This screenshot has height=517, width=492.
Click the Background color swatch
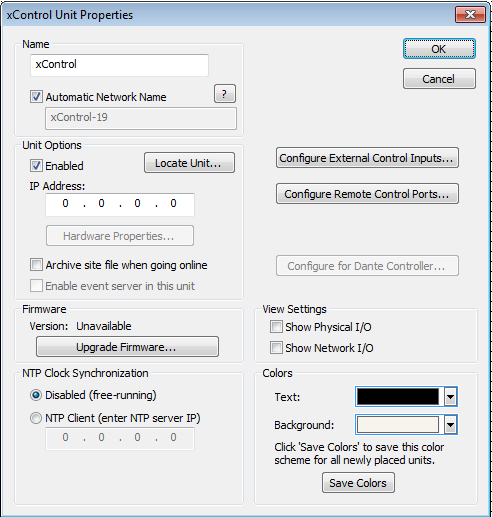coord(398,425)
